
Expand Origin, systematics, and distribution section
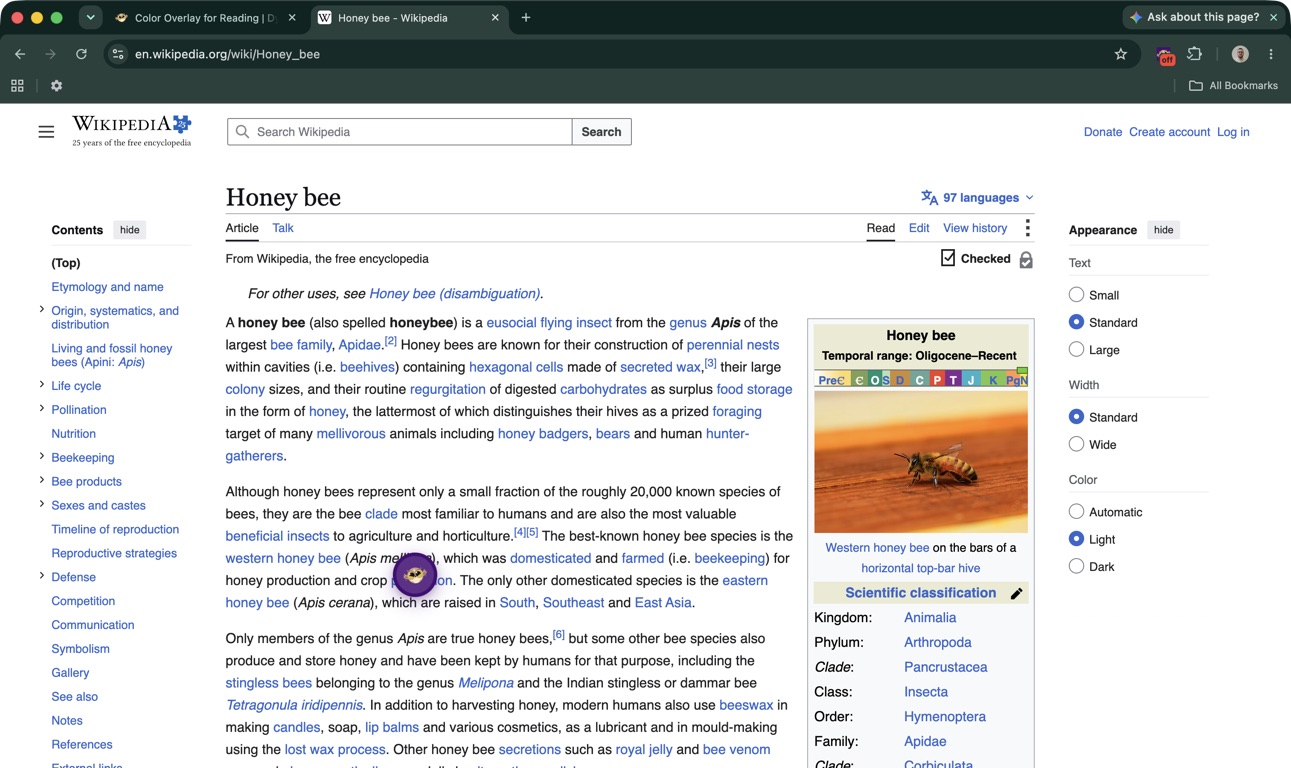[41, 310]
